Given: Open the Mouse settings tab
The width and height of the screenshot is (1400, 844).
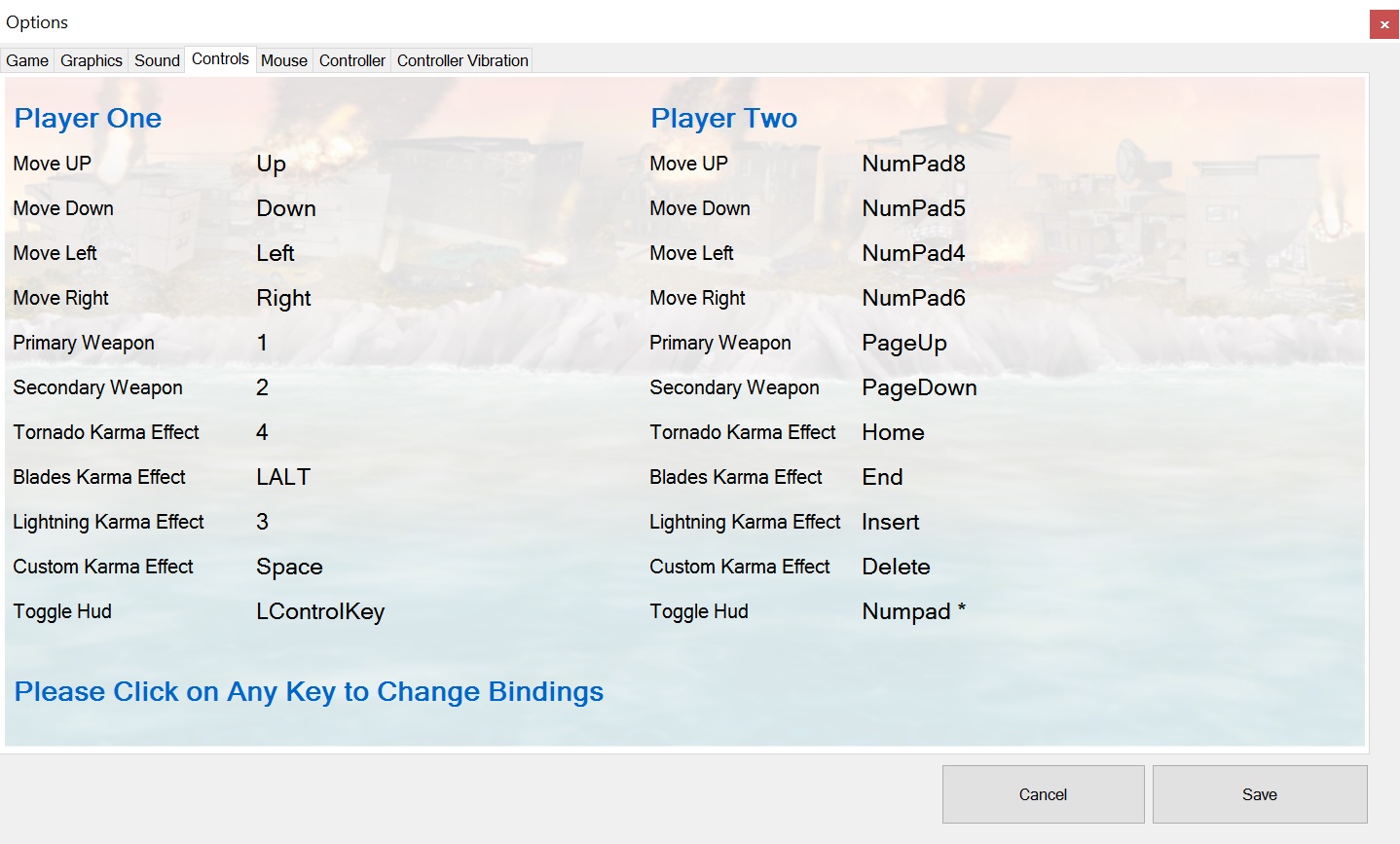Looking at the screenshot, I should 283,60.
